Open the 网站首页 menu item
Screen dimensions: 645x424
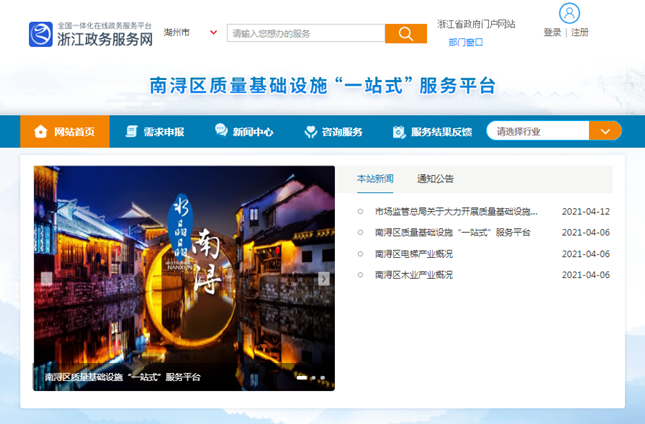65,132
